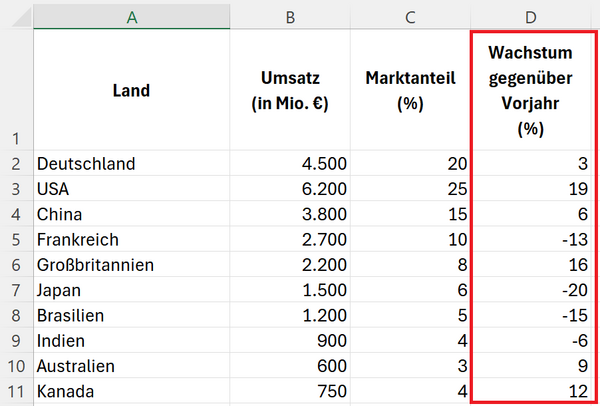
Task: Click Brasilien revenue cell 1.200
Action: (x=289, y=315)
